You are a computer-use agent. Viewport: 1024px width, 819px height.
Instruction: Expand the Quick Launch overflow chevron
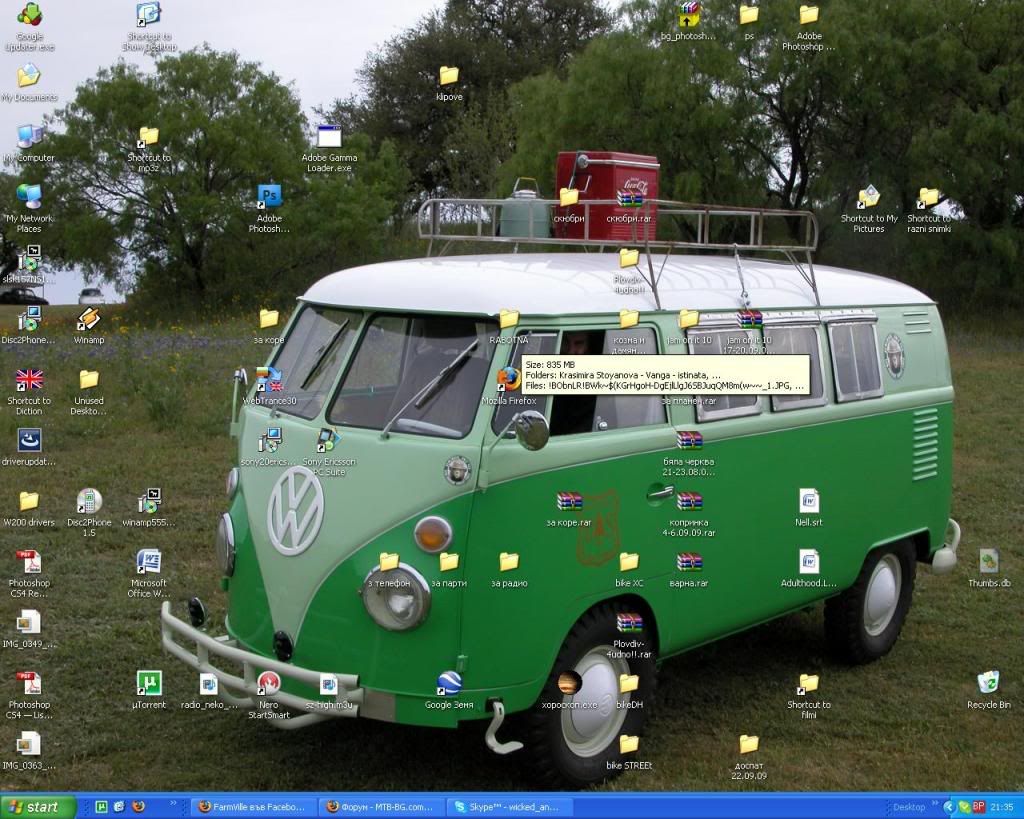pyautogui.click(x=173, y=804)
